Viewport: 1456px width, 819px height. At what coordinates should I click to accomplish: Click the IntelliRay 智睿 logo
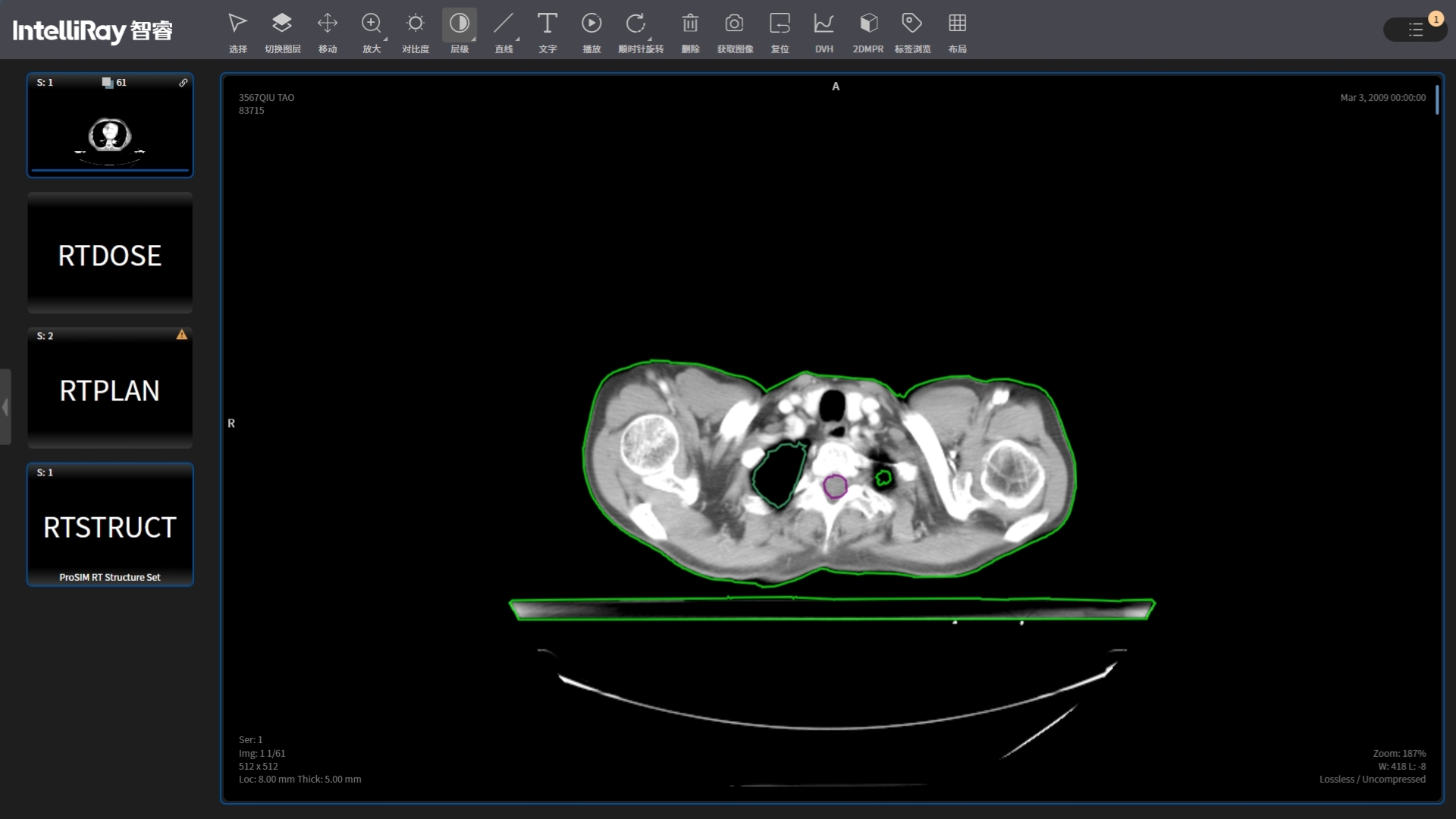93,30
